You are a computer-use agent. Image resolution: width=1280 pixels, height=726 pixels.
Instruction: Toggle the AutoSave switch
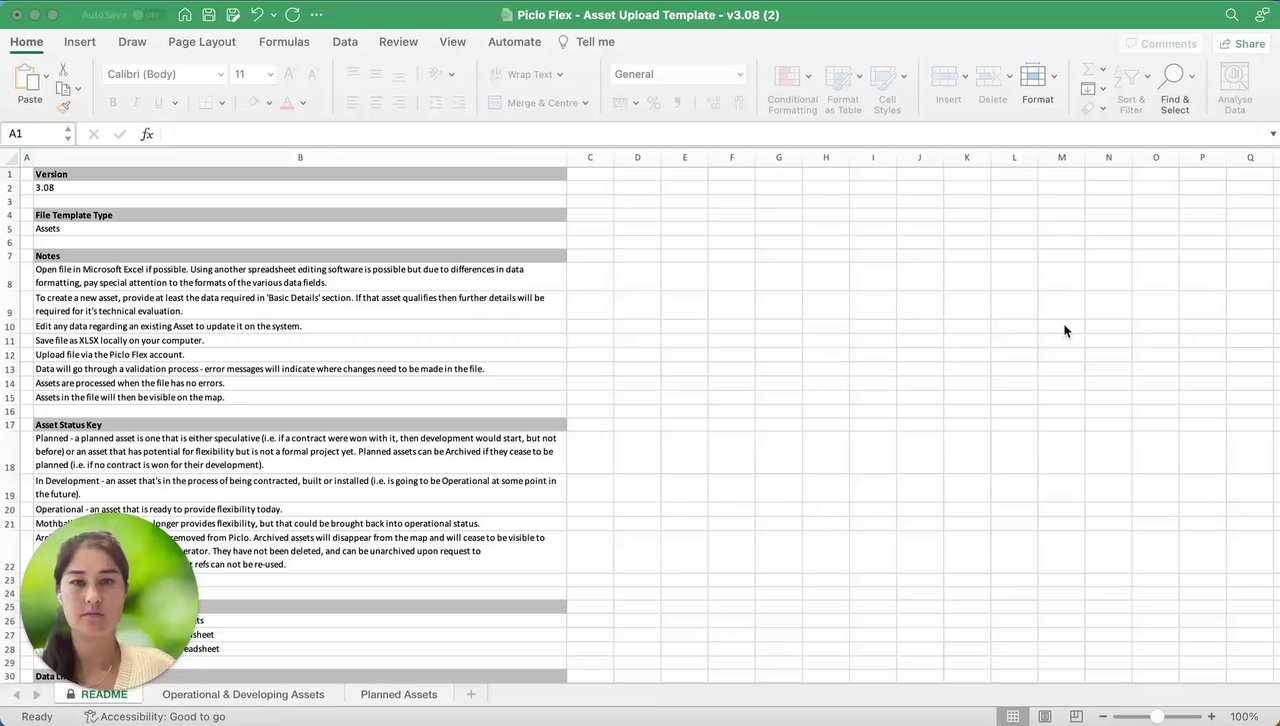(x=147, y=15)
